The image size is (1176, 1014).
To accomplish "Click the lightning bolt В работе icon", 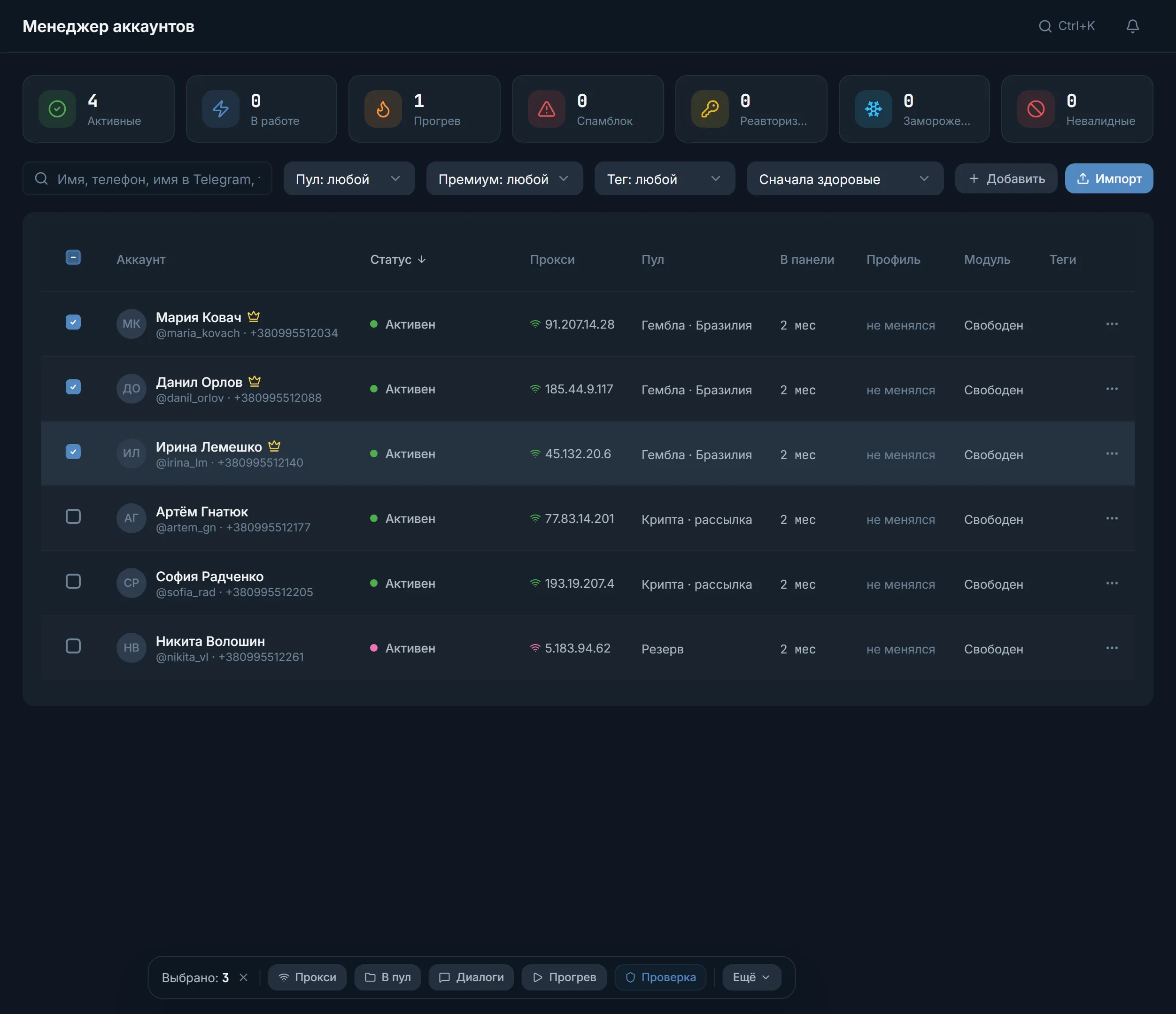I will coord(221,109).
